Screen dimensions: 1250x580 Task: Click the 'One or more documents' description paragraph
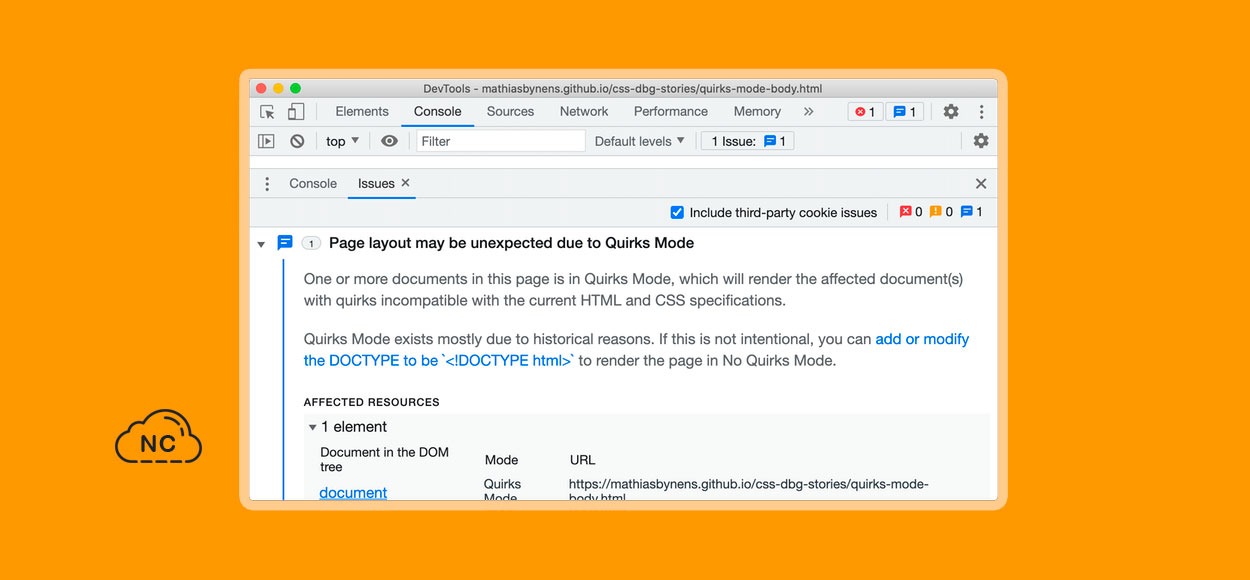[634, 289]
